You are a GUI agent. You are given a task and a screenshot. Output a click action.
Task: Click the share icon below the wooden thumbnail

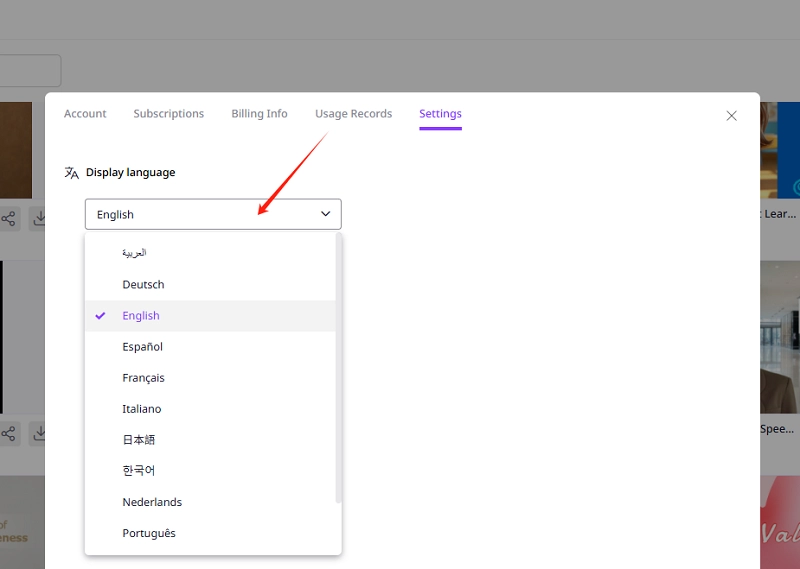coord(9,218)
